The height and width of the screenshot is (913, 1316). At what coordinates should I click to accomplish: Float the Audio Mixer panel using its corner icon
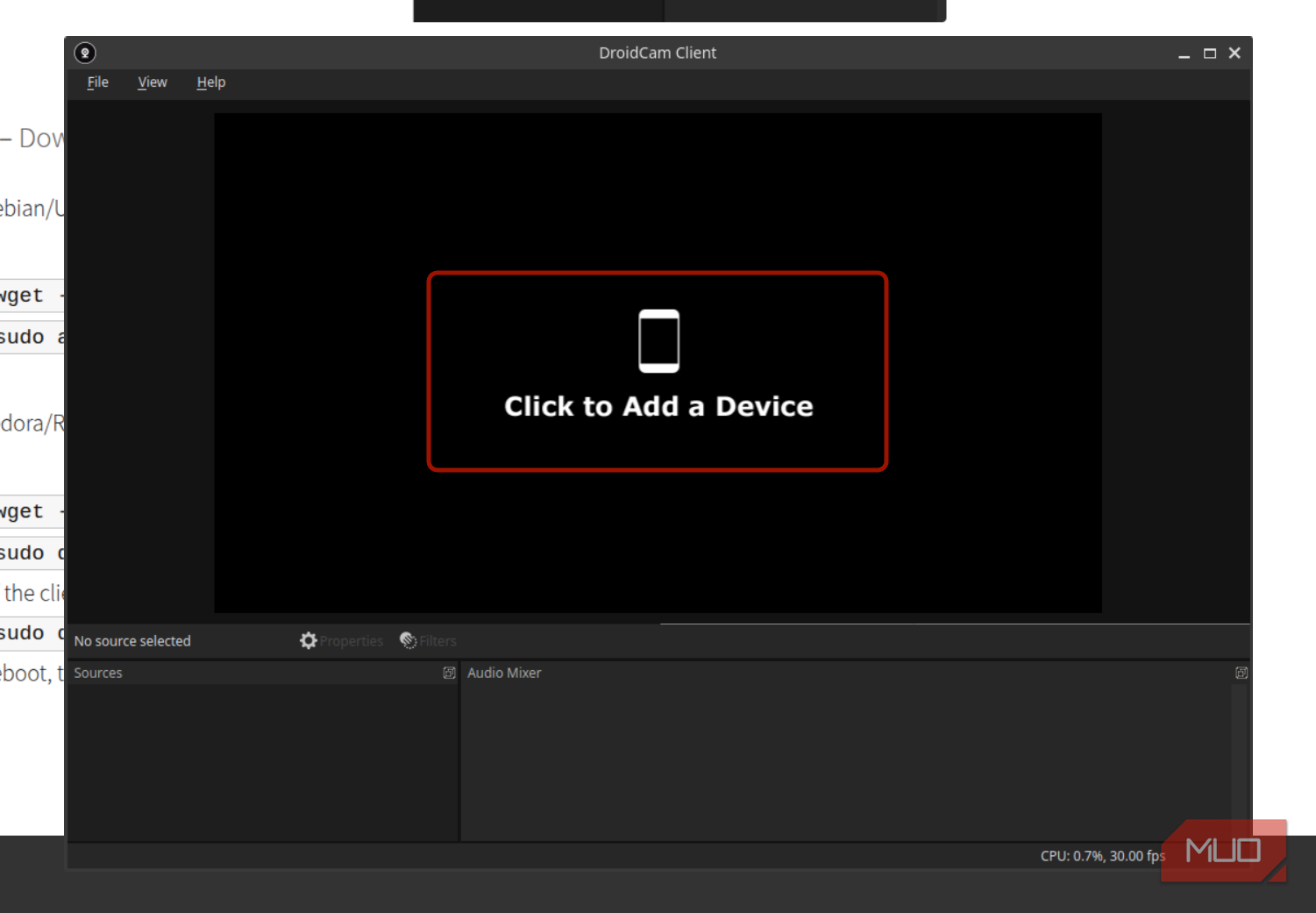(x=1241, y=673)
